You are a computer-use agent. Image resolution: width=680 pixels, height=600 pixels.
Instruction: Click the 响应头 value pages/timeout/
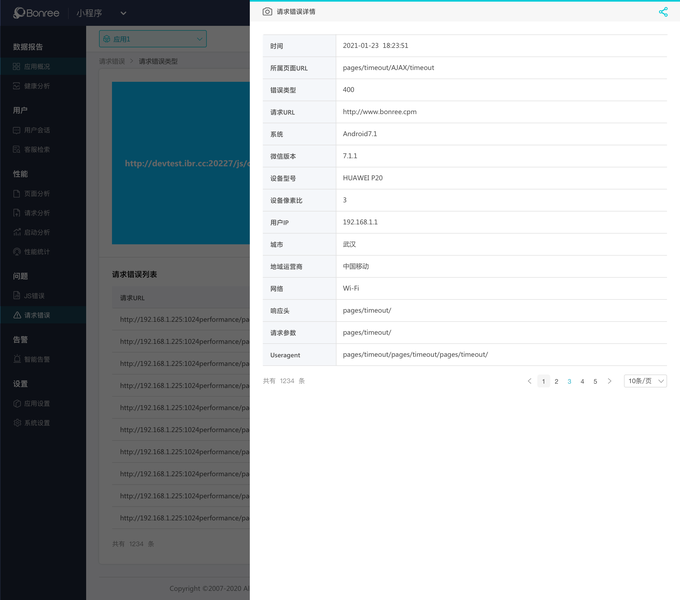click(367, 310)
